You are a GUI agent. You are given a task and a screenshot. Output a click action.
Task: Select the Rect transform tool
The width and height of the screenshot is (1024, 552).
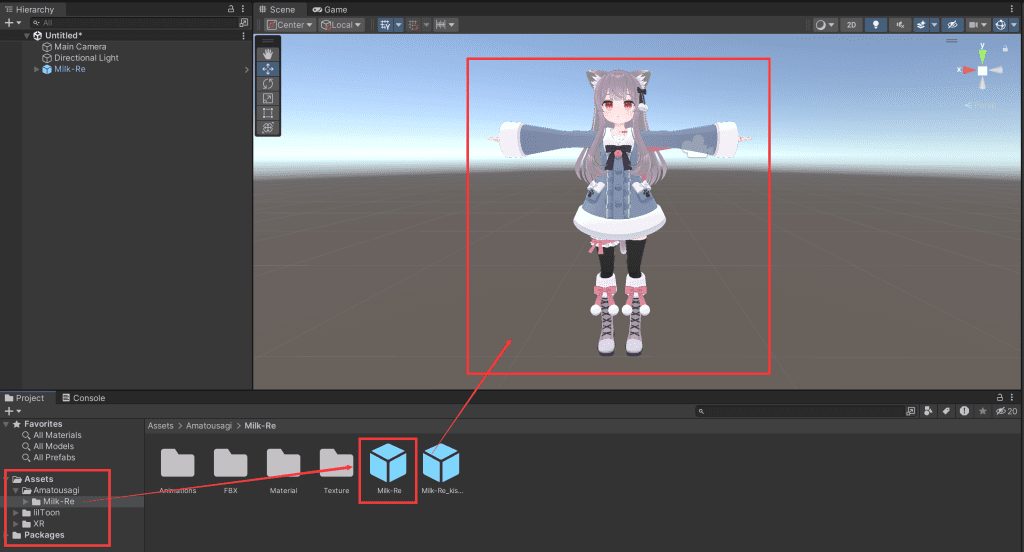click(x=268, y=113)
